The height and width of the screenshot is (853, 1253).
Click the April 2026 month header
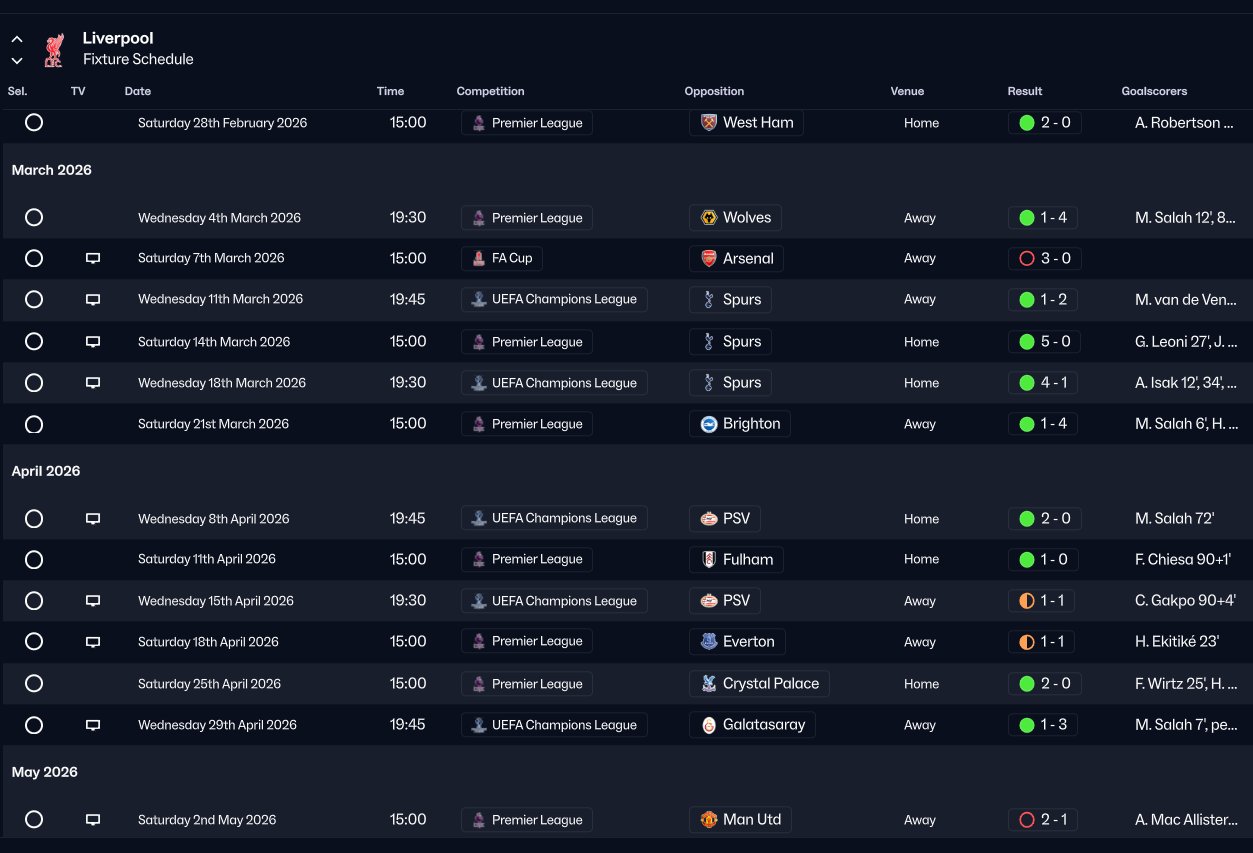(46, 471)
